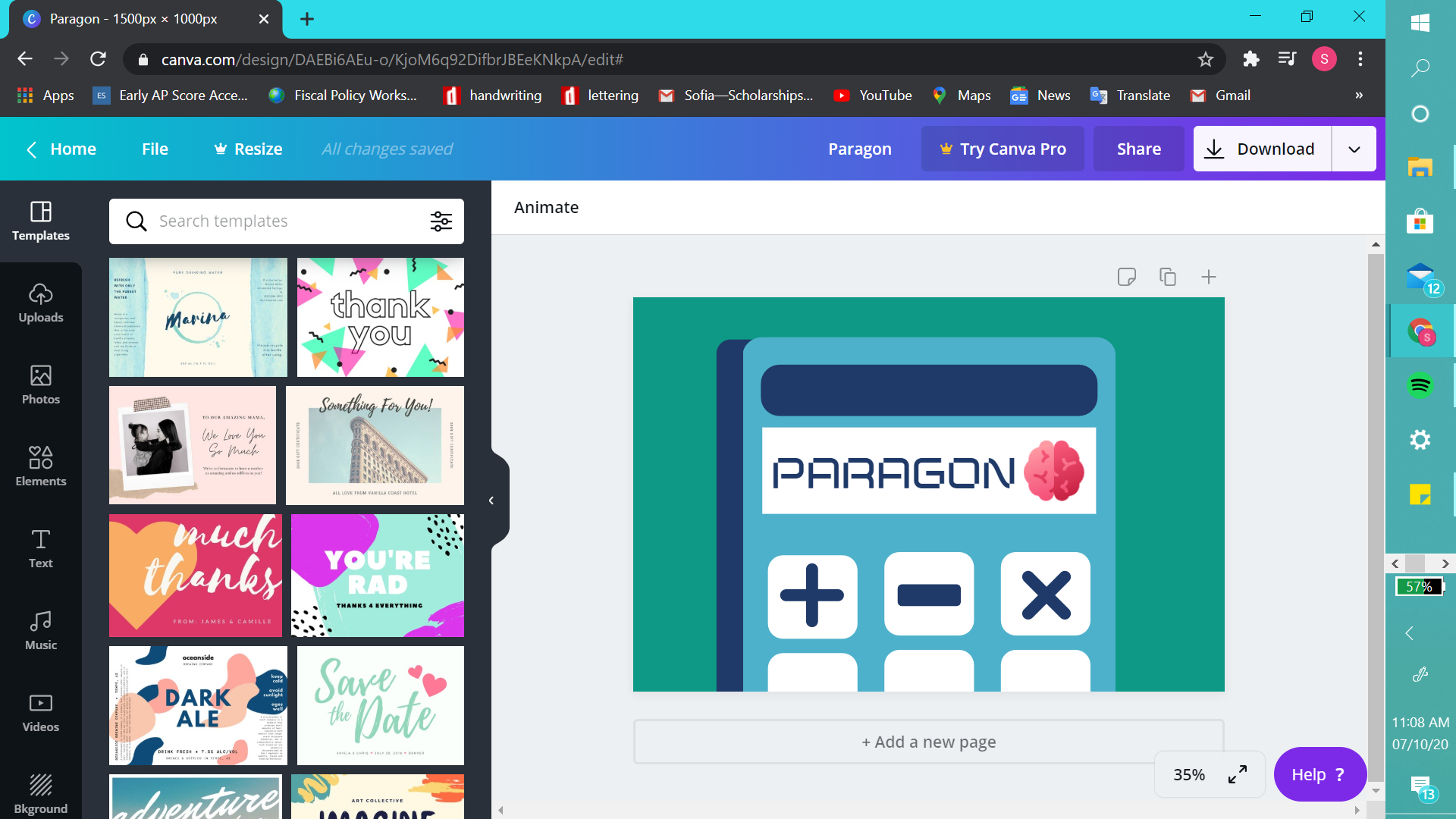The image size is (1456, 819).
Task: Open the Uploads panel
Action: (41, 303)
